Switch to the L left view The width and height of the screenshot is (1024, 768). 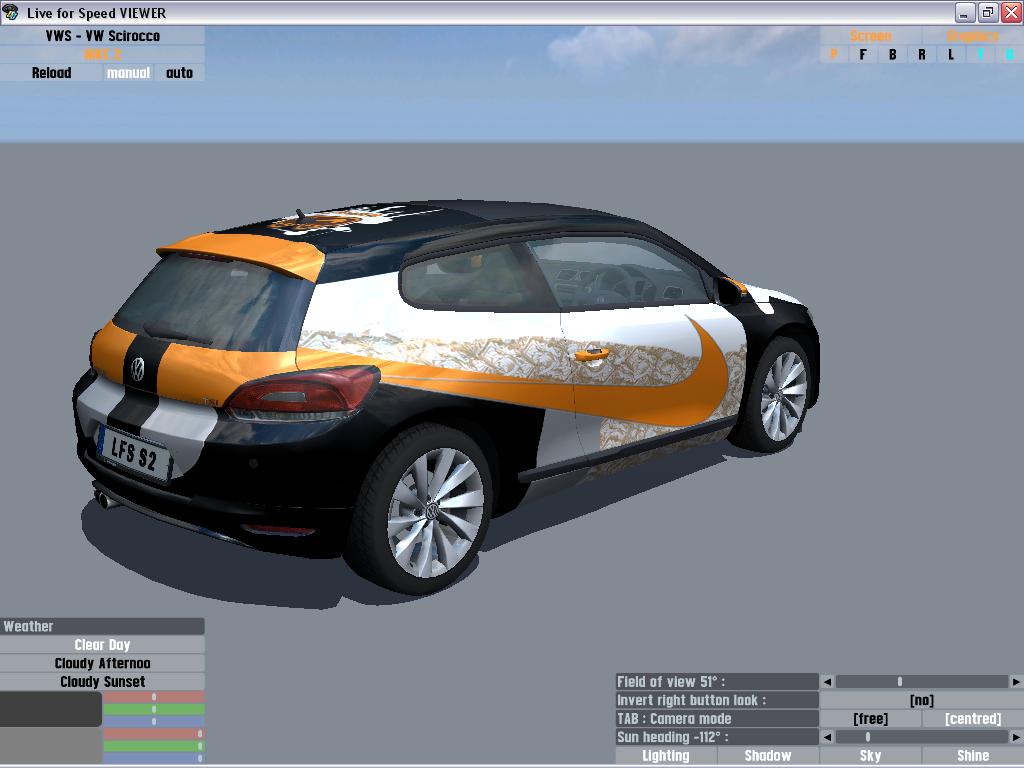(x=951, y=55)
